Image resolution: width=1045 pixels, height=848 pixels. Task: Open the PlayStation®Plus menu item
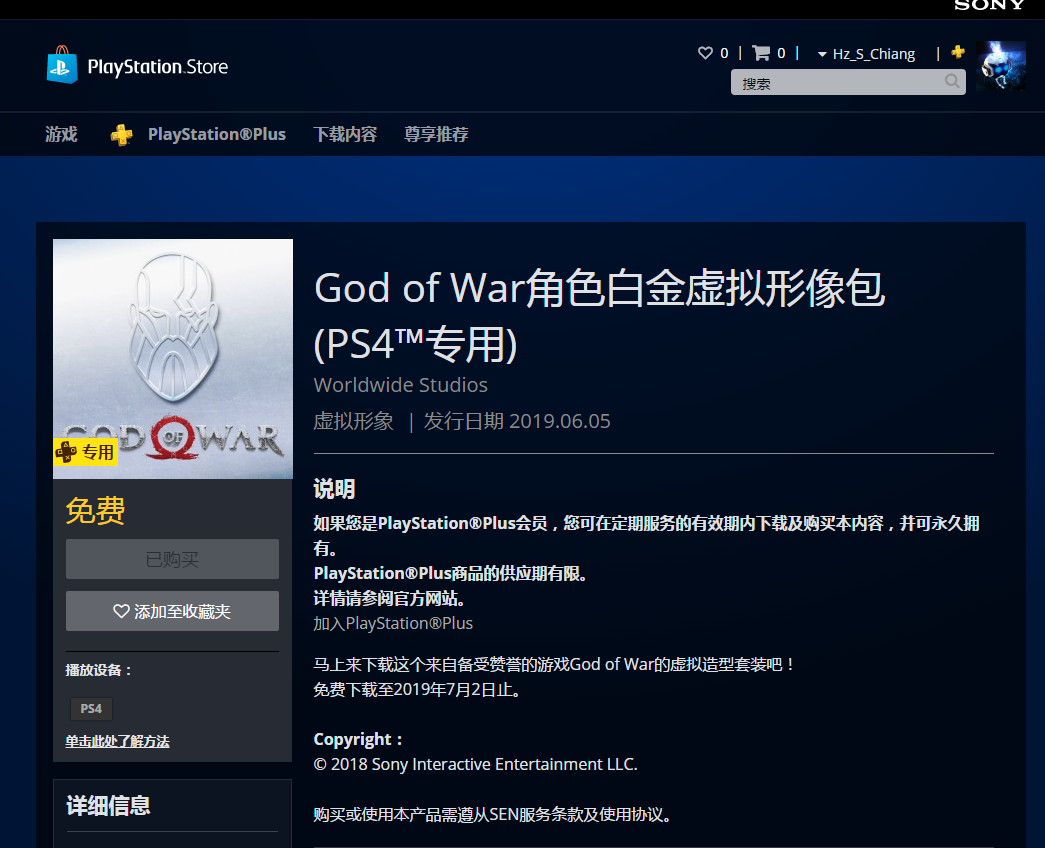217,134
